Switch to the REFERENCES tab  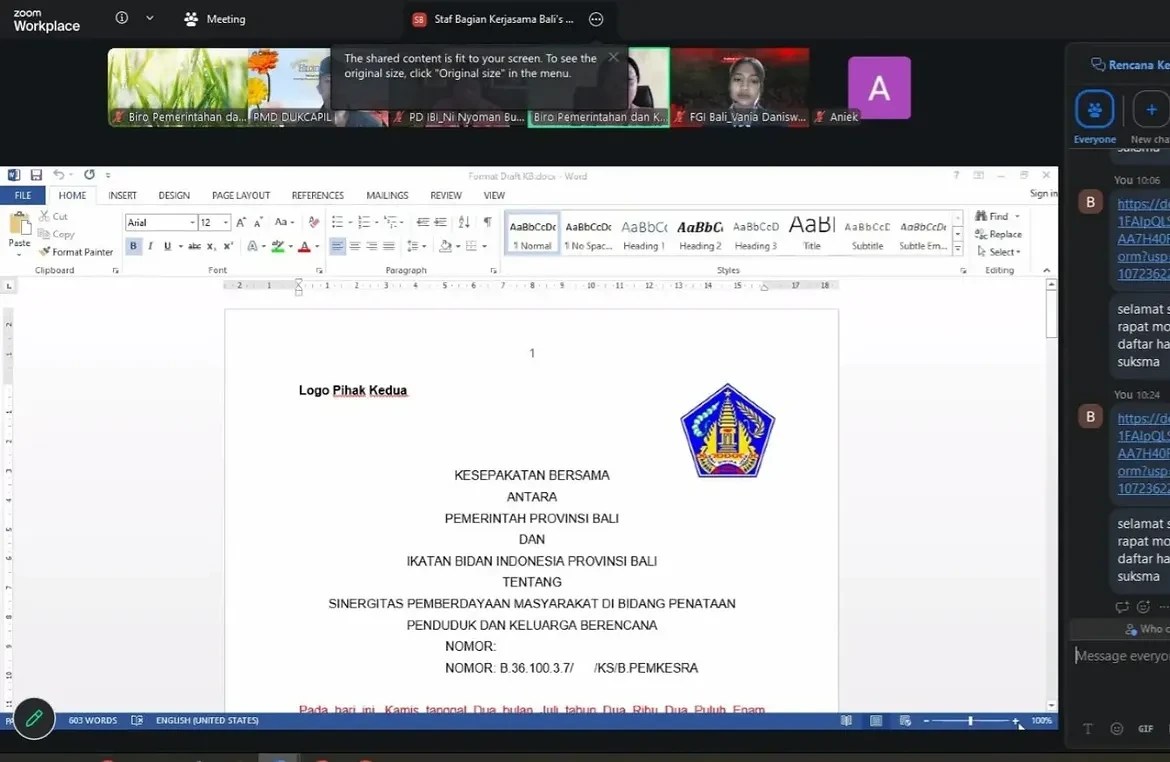[x=318, y=196]
